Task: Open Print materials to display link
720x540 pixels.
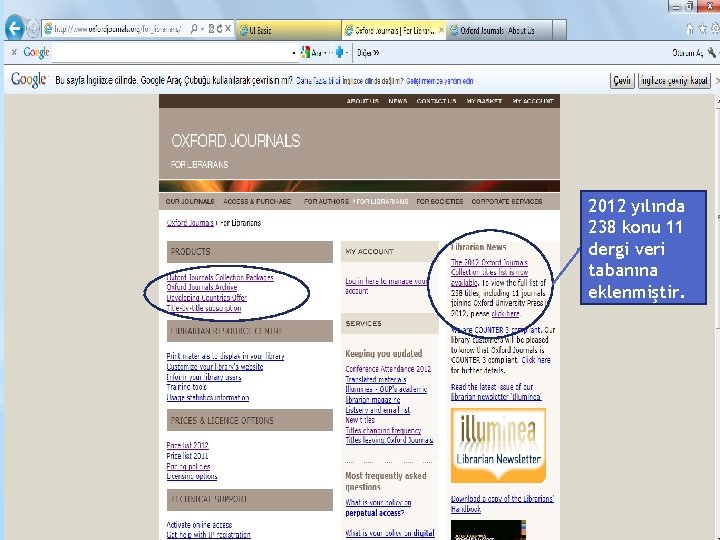Action: click(225, 356)
